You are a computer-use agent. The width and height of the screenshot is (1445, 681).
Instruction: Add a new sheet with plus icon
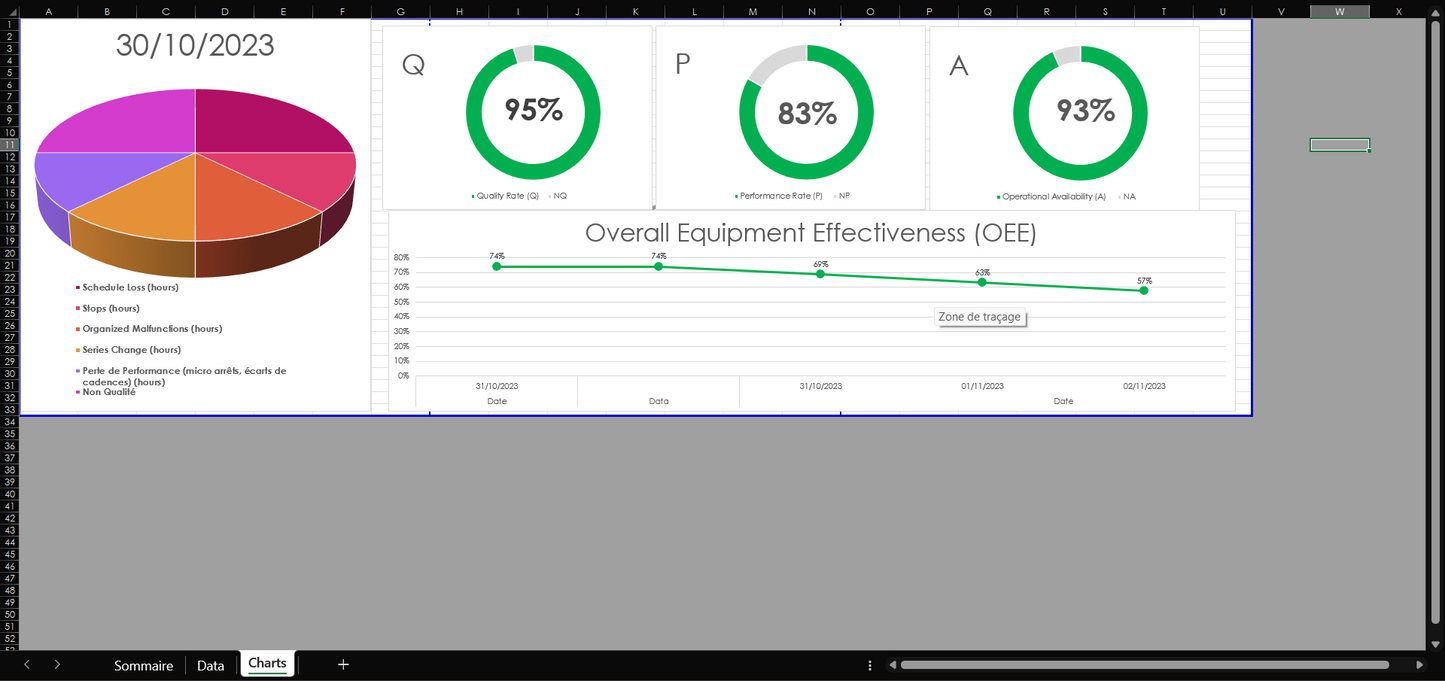[x=343, y=664]
